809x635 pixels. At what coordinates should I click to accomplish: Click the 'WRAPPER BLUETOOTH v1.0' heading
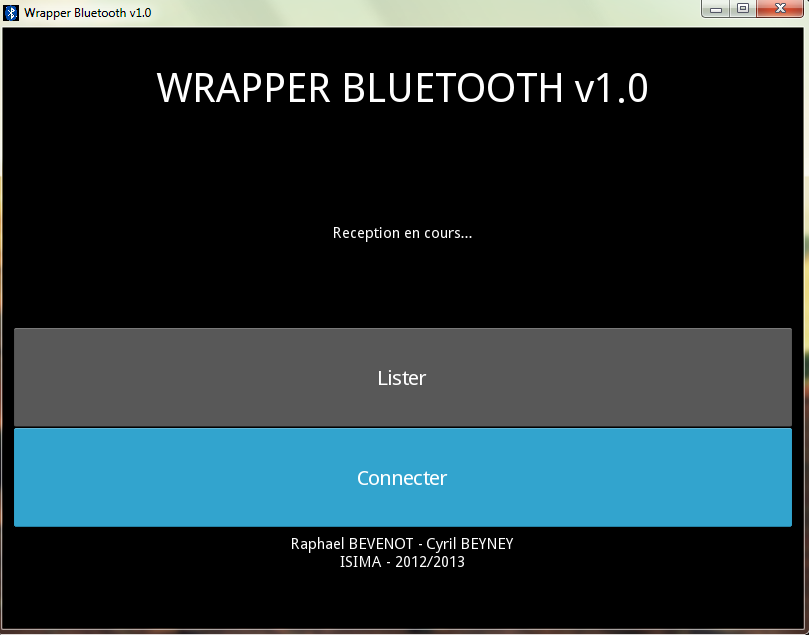402,88
